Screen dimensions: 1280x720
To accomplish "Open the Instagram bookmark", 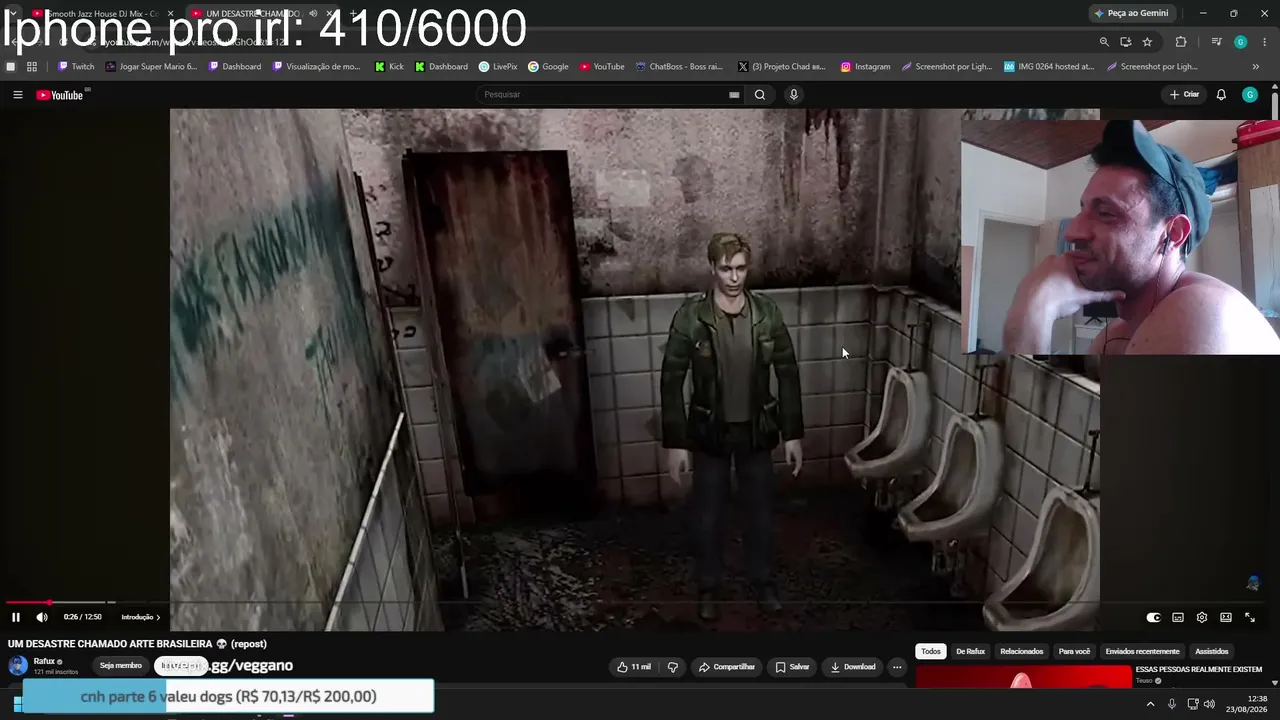I will point(865,67).
